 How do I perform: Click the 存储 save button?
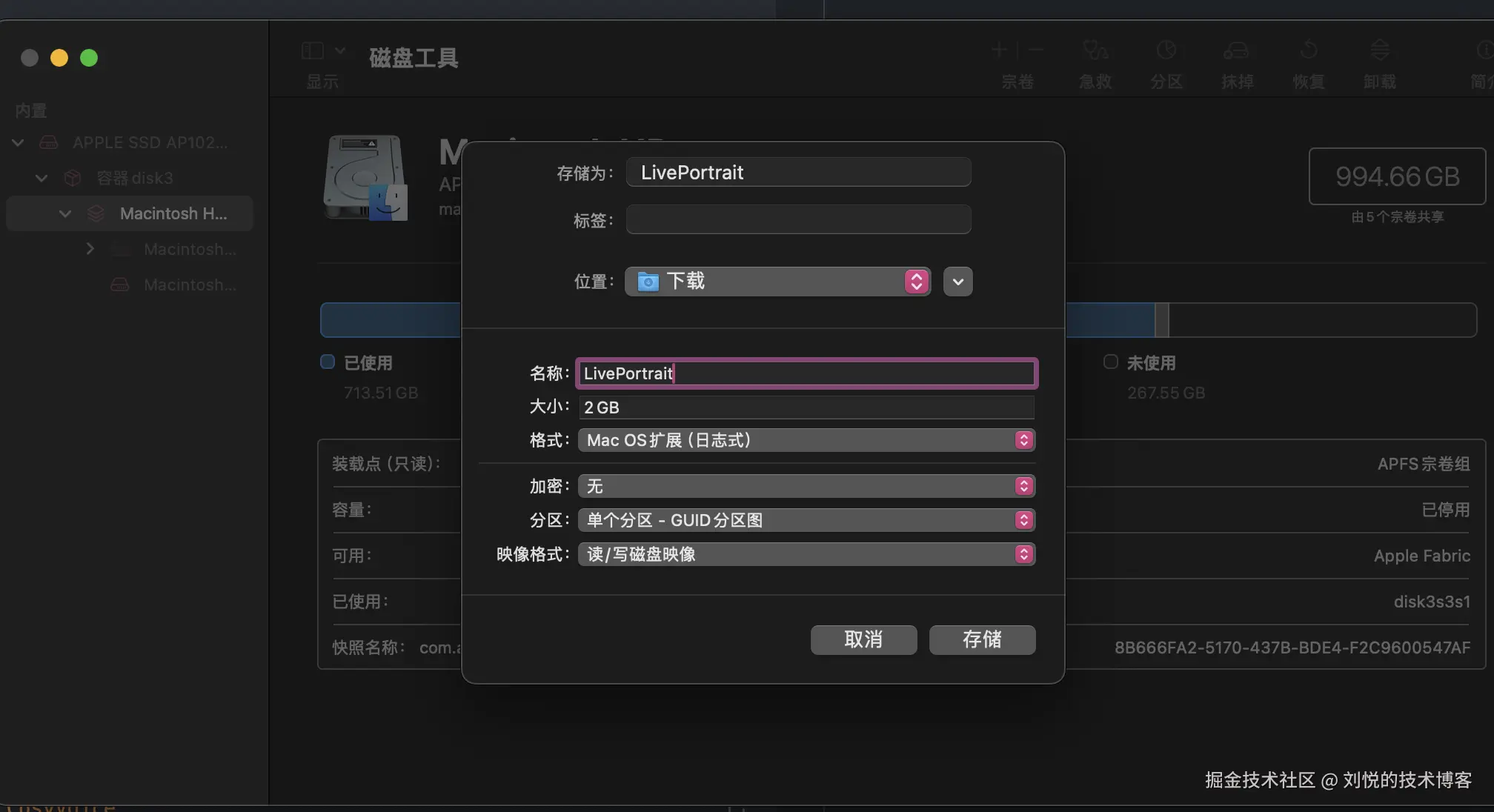982,639
